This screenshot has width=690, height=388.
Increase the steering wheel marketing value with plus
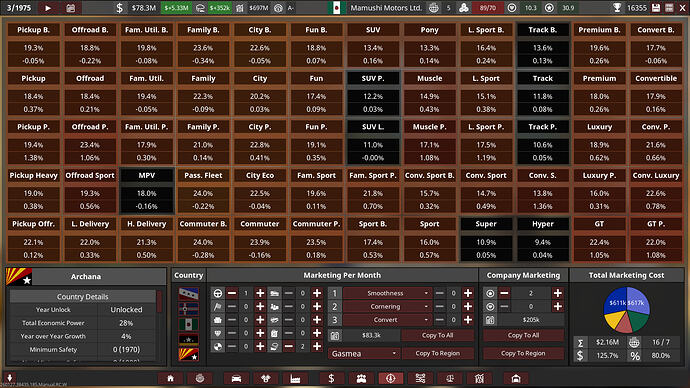260,293
